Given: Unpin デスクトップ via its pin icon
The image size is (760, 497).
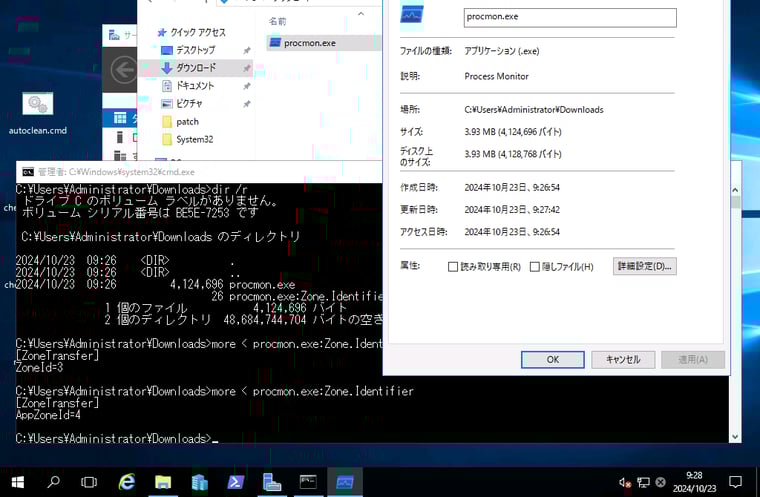Looking at the screenshot, I should pos(247,50).
